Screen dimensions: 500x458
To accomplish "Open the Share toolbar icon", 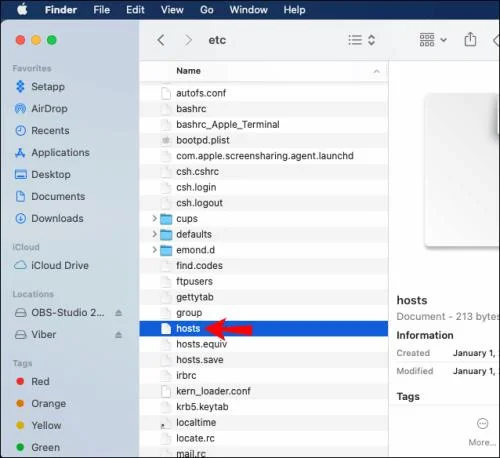I will (470, 39).
